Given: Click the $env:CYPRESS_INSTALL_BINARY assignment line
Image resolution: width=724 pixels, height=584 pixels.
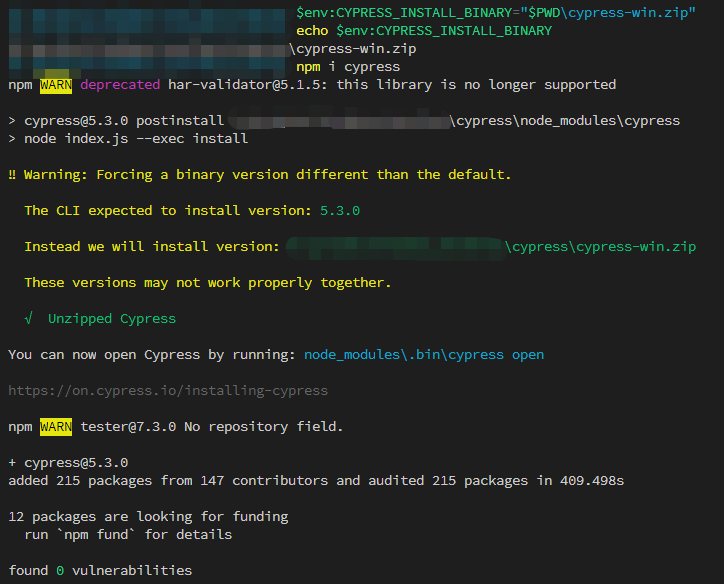Looking at the screenshot, I should click(496, 13).
